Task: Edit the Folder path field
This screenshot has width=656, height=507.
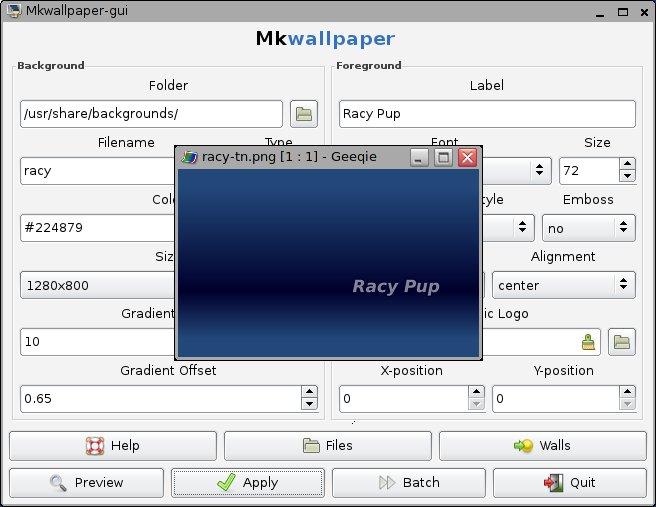Action: [x=151, y=114]
